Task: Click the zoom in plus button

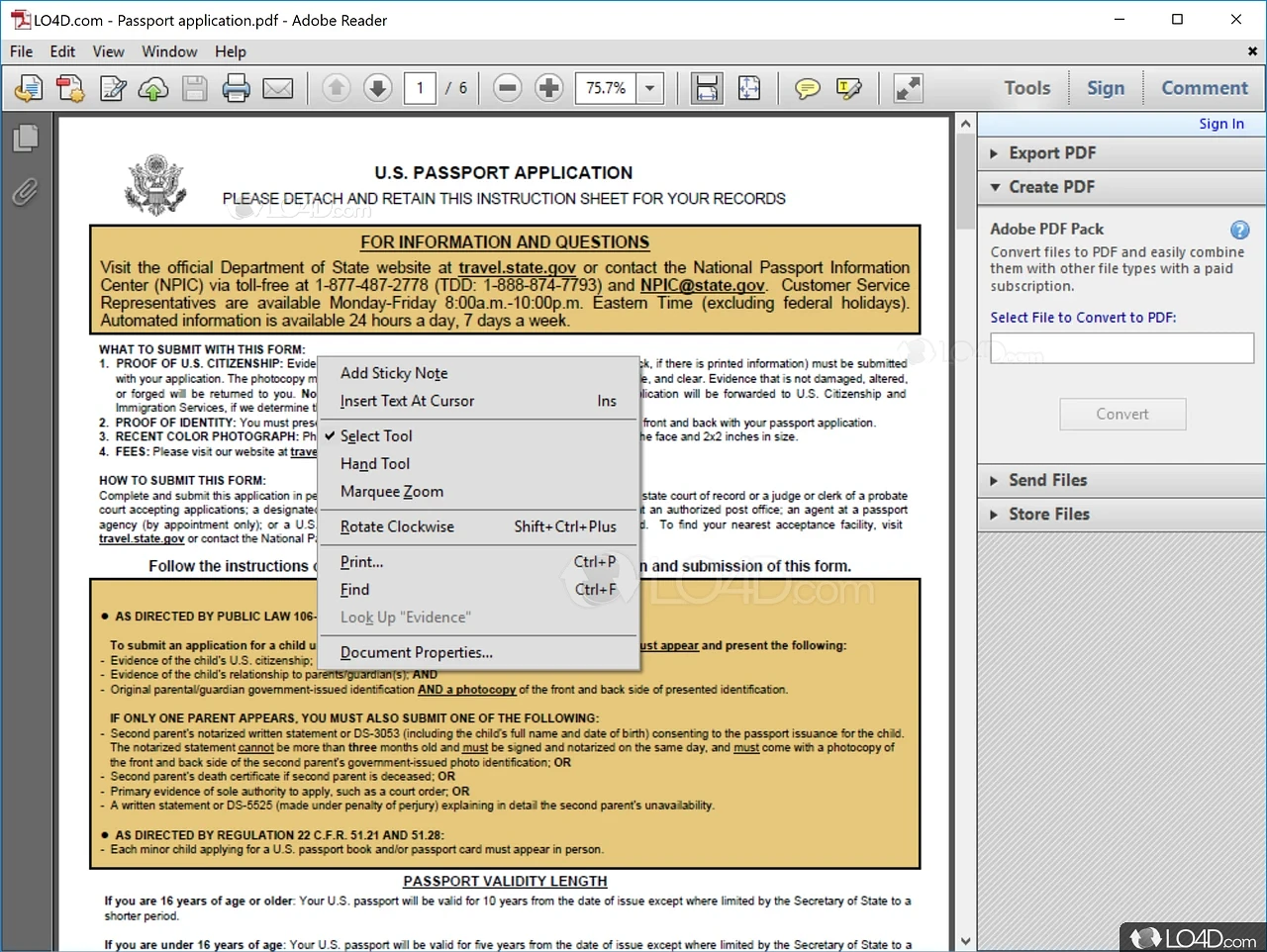Action: click(548, 88)
